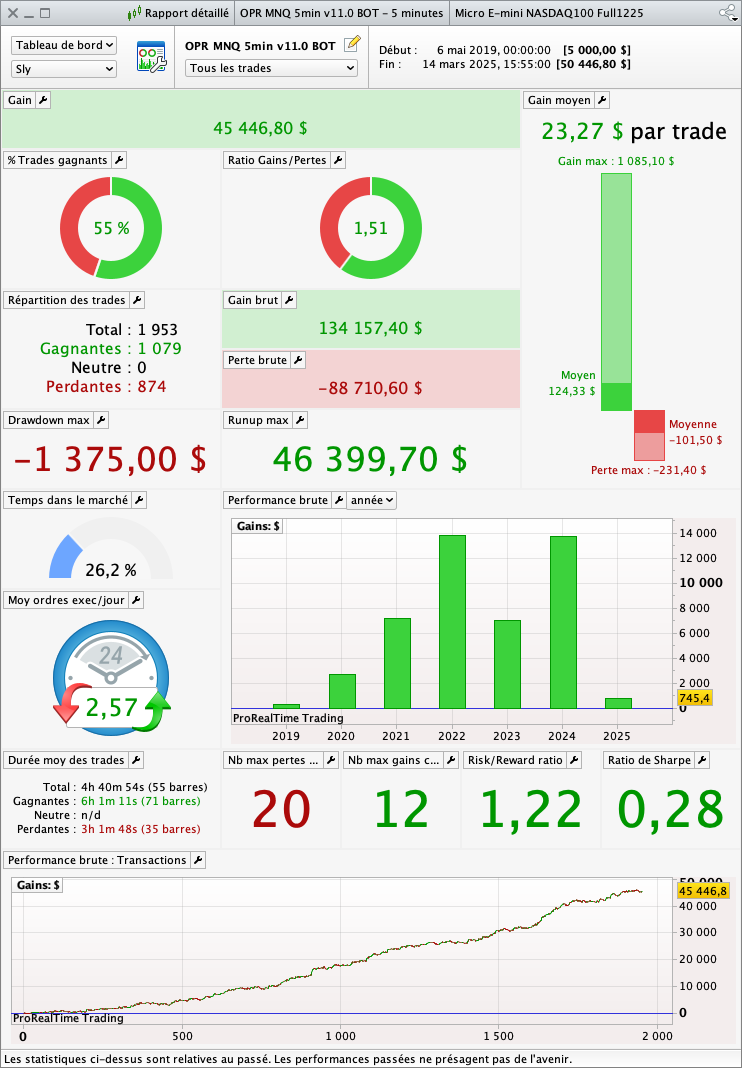Image resolution: width=742 pixels, height=1068 pixels.
Task: Click the share icon in title bar
Action: click(727, 13)
